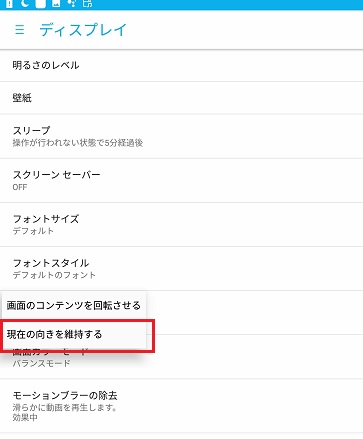Tap the save-disk icon in status bar
Image resolution: width=363 pixels, height=439 pixels.
pos(87,3)
